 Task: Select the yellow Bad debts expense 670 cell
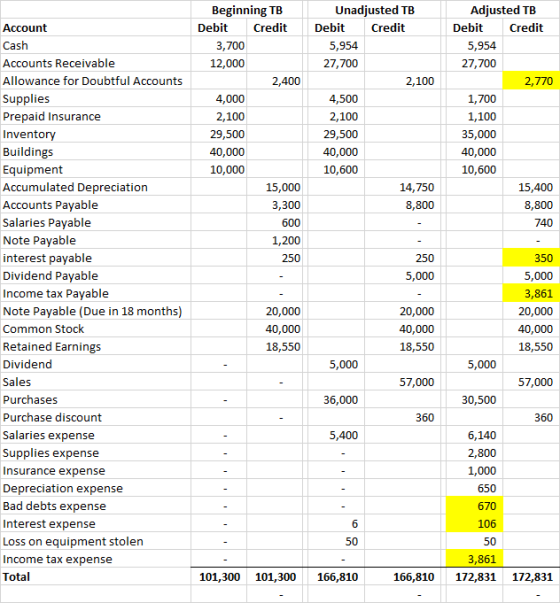tap(474, 506)
